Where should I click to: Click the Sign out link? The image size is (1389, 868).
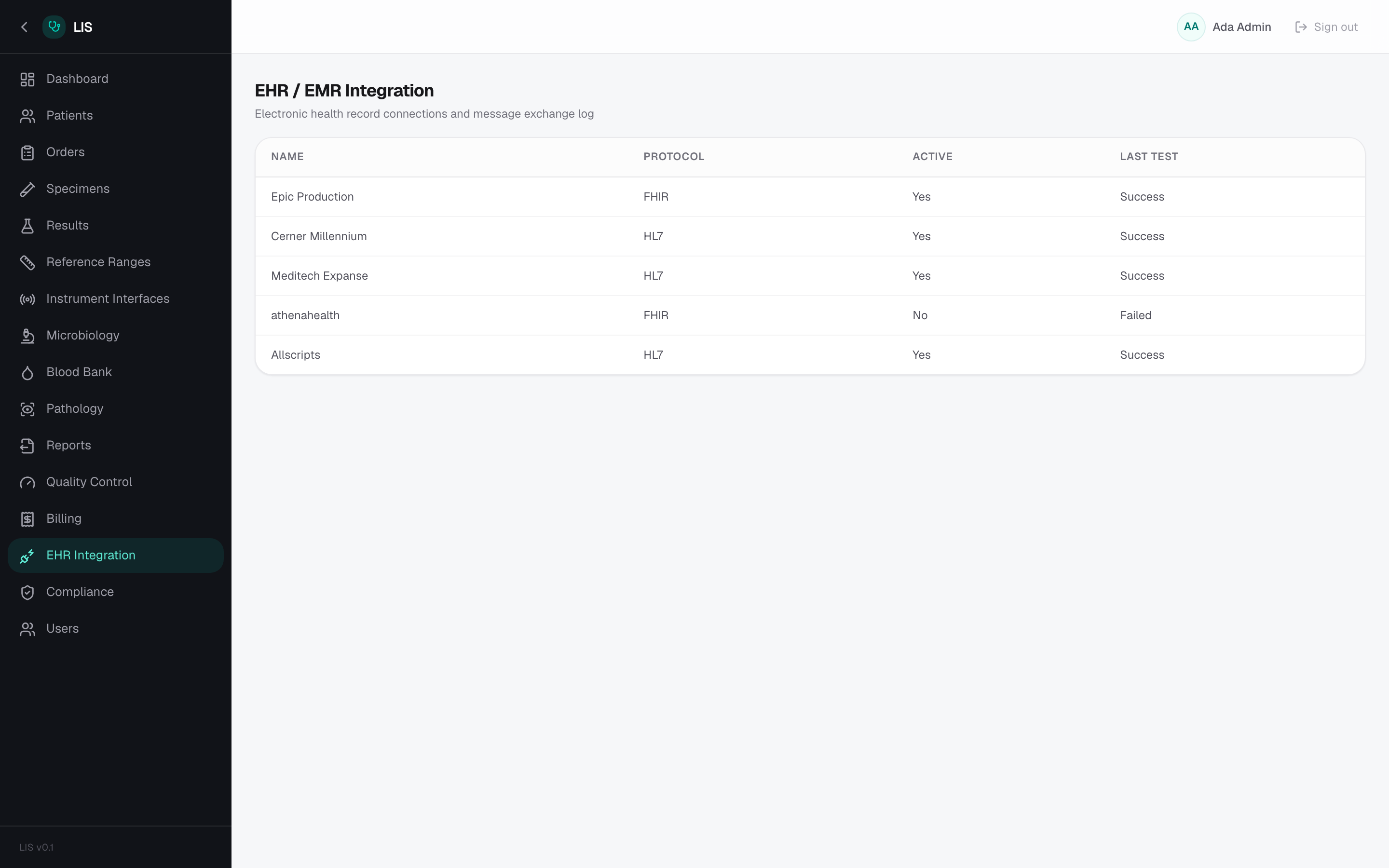click(1326, 27)
